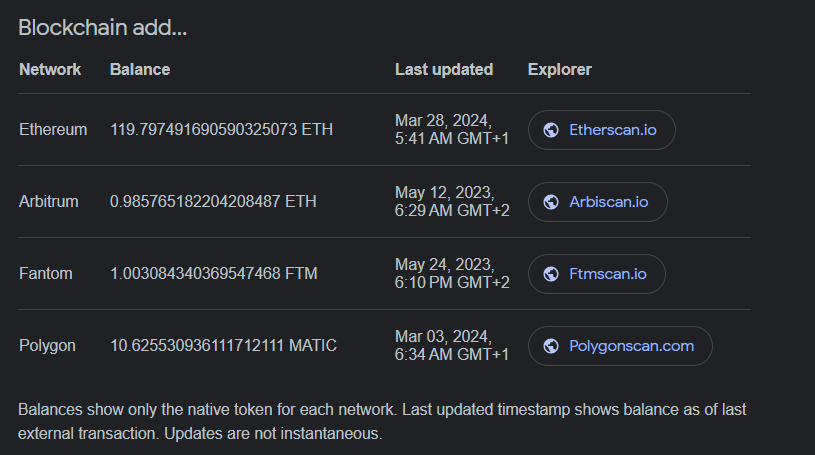Click the globe icon beside Polygonscan.com
Screen dimensions: 815x455
[551, 346]
